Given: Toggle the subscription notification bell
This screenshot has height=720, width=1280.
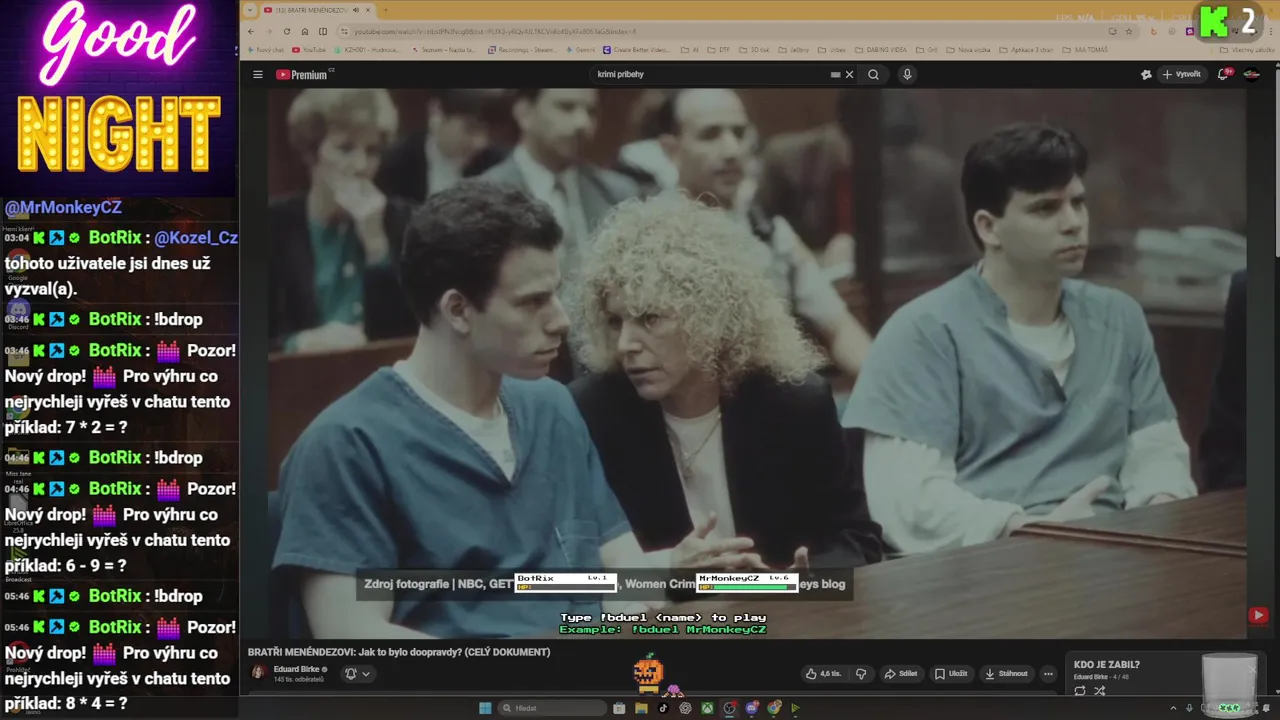Looking at the screenshot, I should click(x=351, y=673).
